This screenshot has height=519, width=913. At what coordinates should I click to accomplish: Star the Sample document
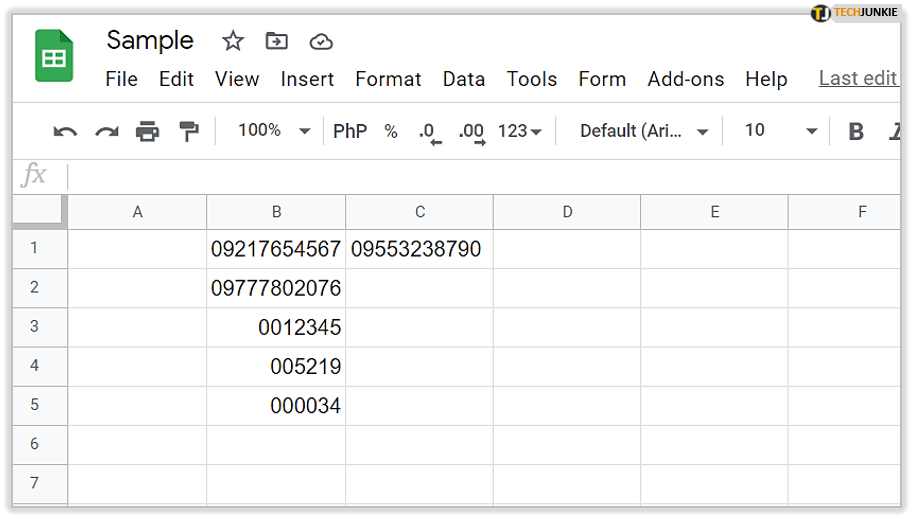(233, 41)
